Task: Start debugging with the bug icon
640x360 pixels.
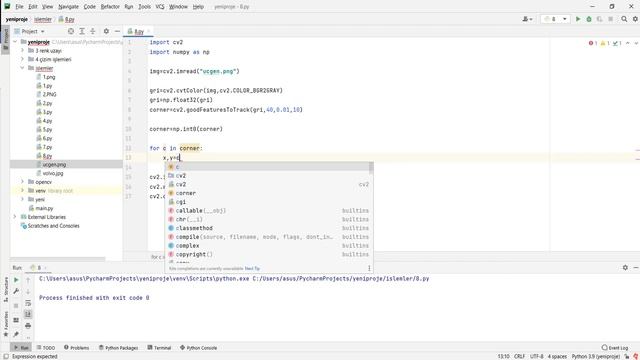Action: [x=589, y=19]
